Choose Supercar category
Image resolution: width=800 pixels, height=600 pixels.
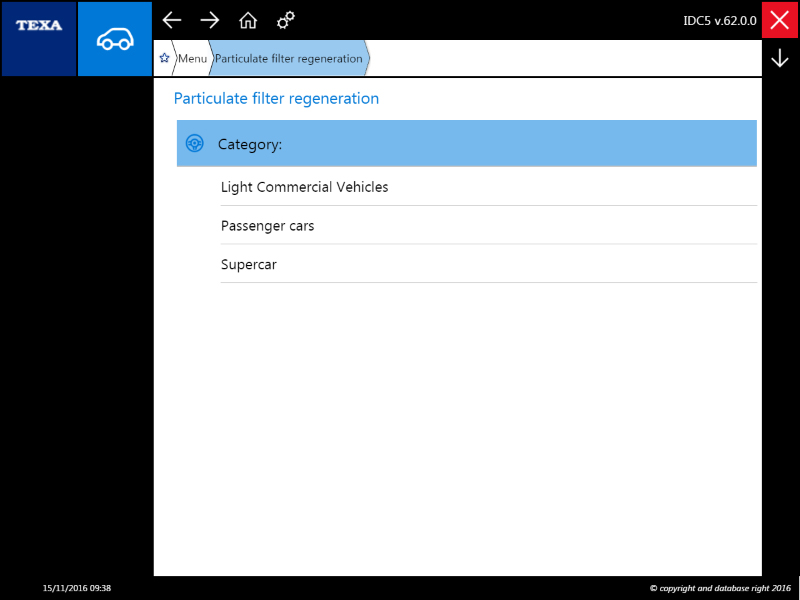(488, 264)
